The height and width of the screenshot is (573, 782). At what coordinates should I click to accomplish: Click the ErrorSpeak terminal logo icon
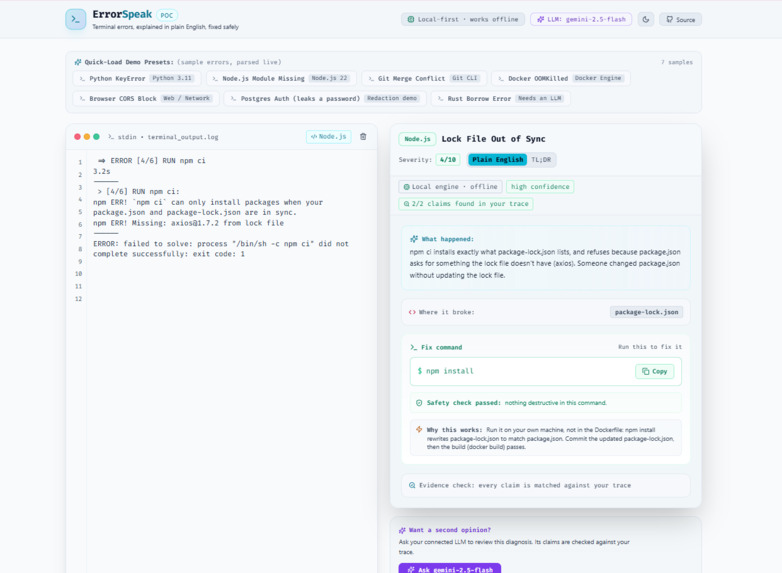point(75,19)
